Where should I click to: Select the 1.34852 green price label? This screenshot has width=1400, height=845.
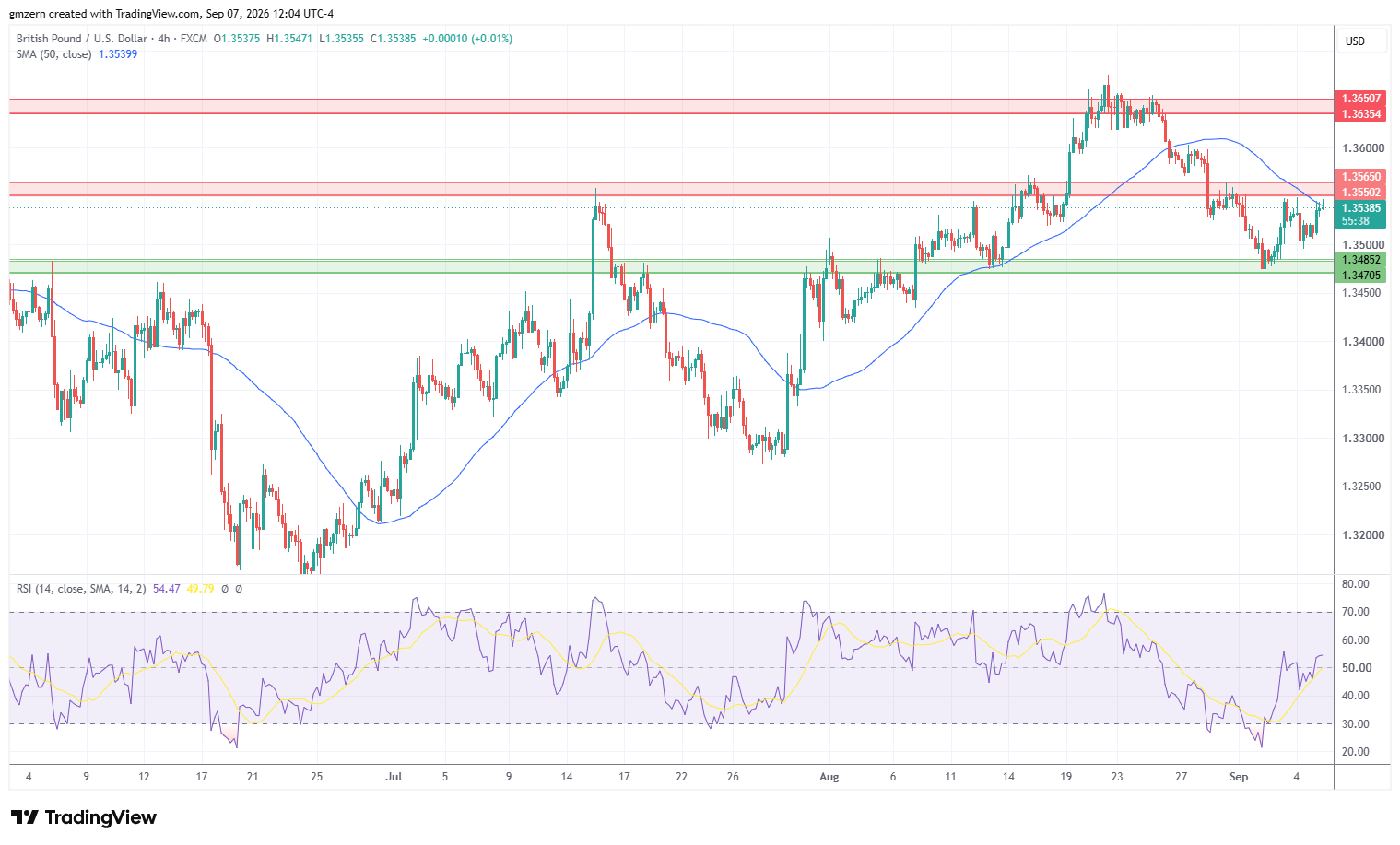click(1360, 260)
